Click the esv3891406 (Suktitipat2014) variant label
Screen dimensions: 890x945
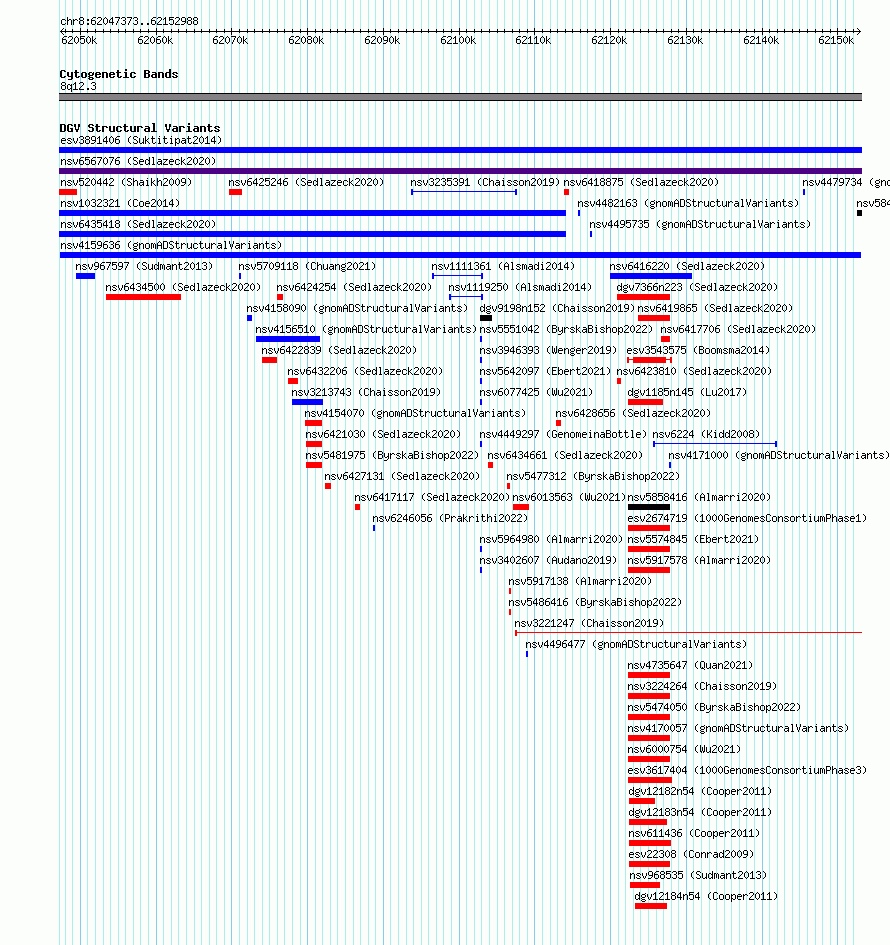pos(141,140)
